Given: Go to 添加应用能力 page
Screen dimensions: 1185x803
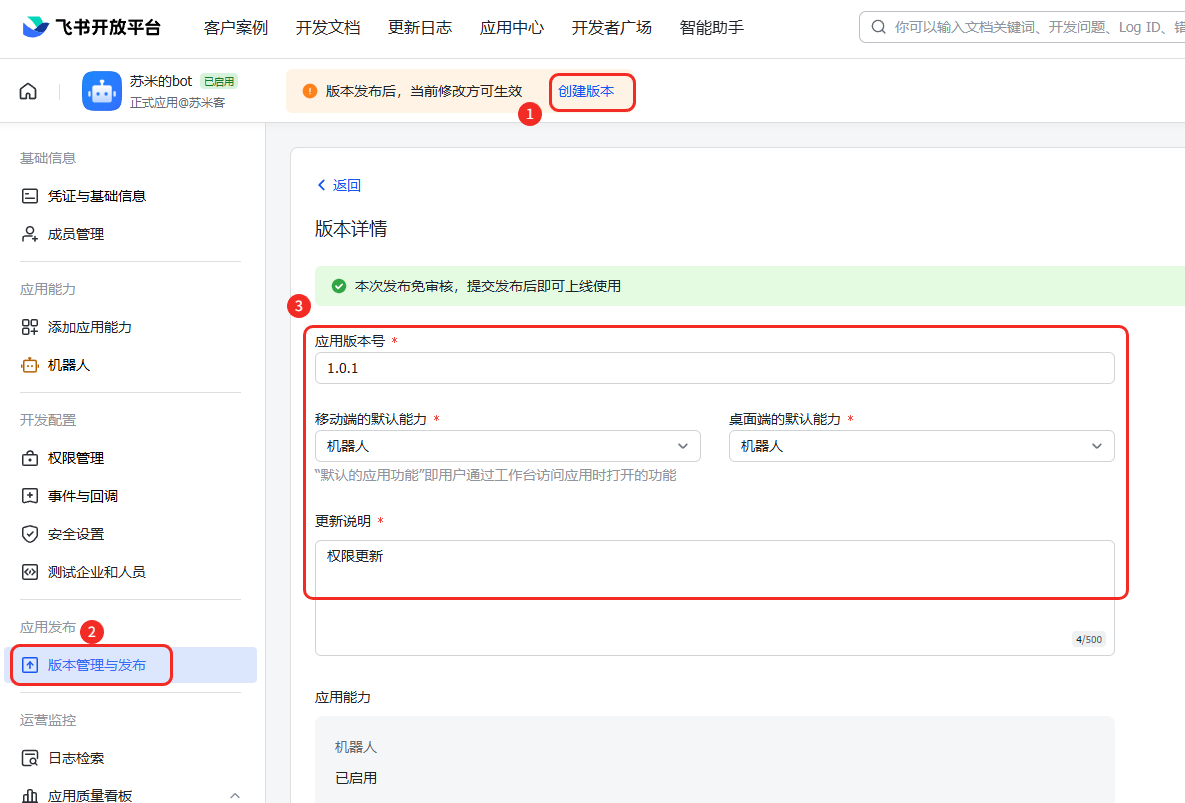Looking at the screenshot, I should [89, 327].
